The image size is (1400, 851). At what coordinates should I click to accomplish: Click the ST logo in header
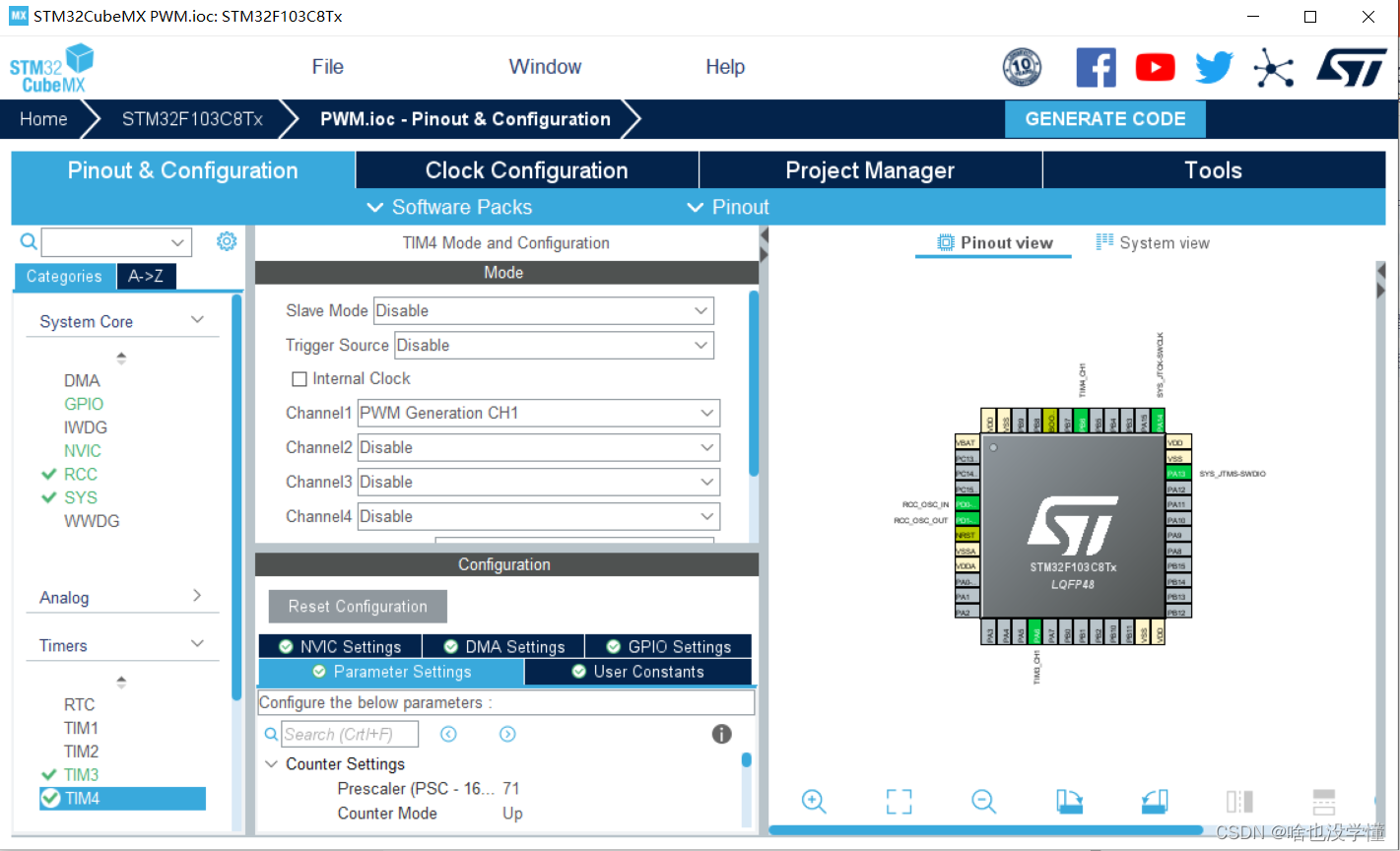point(1351,68)
